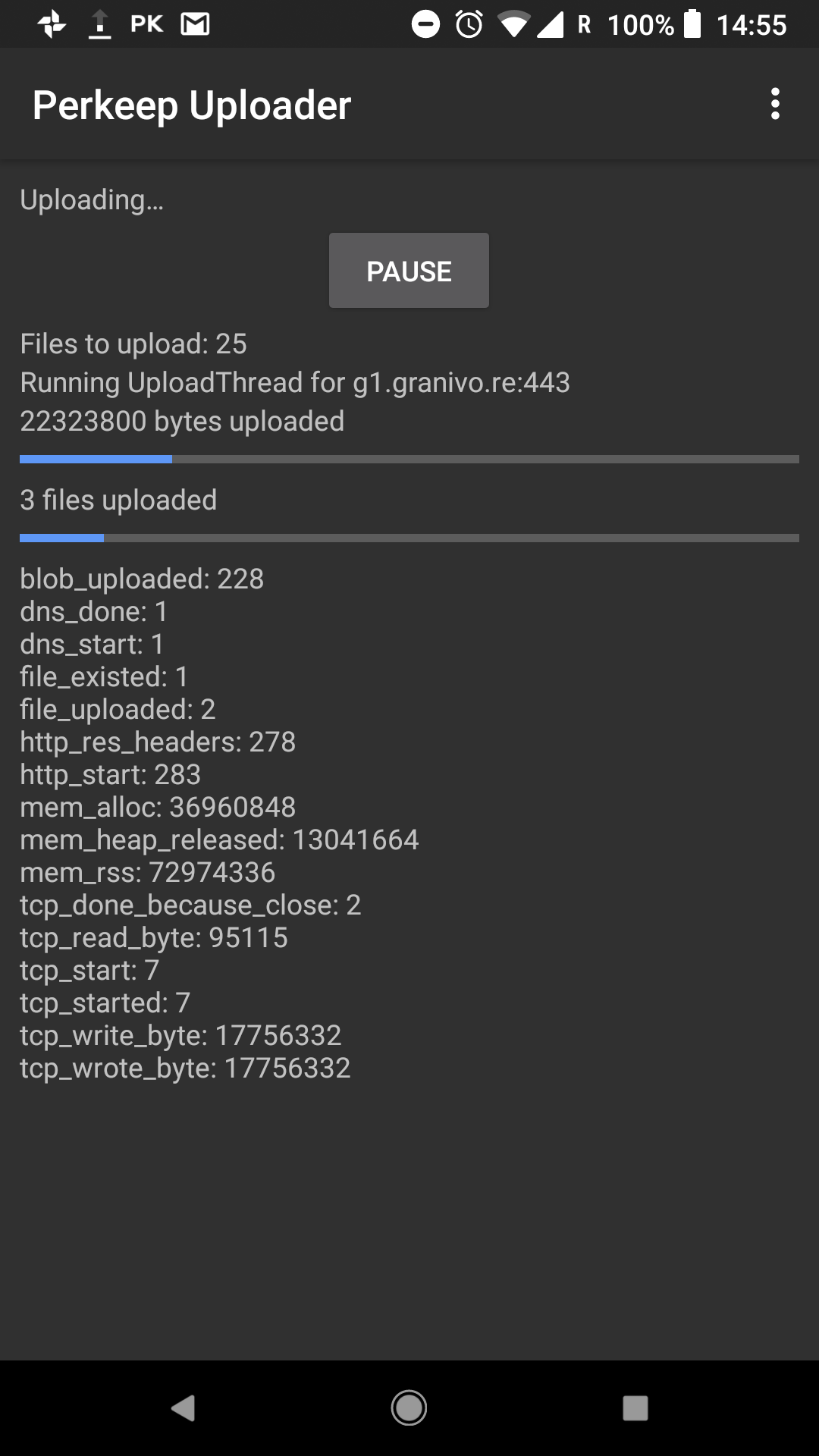Tap the do-not-disturb status icon
The width and height of the screenshot is (819, 1456).
(x=425, y=24)
